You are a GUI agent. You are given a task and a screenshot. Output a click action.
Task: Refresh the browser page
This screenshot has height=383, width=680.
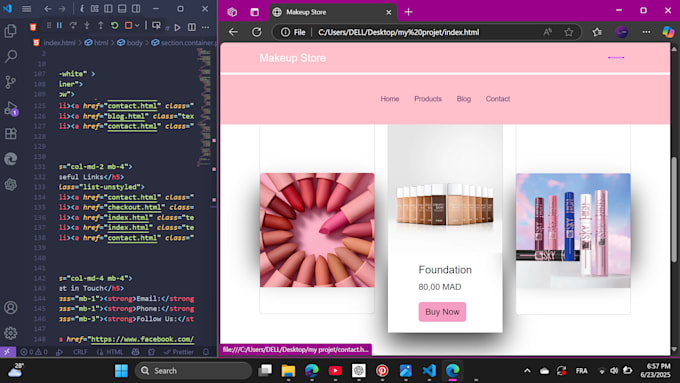click(257, 32)
